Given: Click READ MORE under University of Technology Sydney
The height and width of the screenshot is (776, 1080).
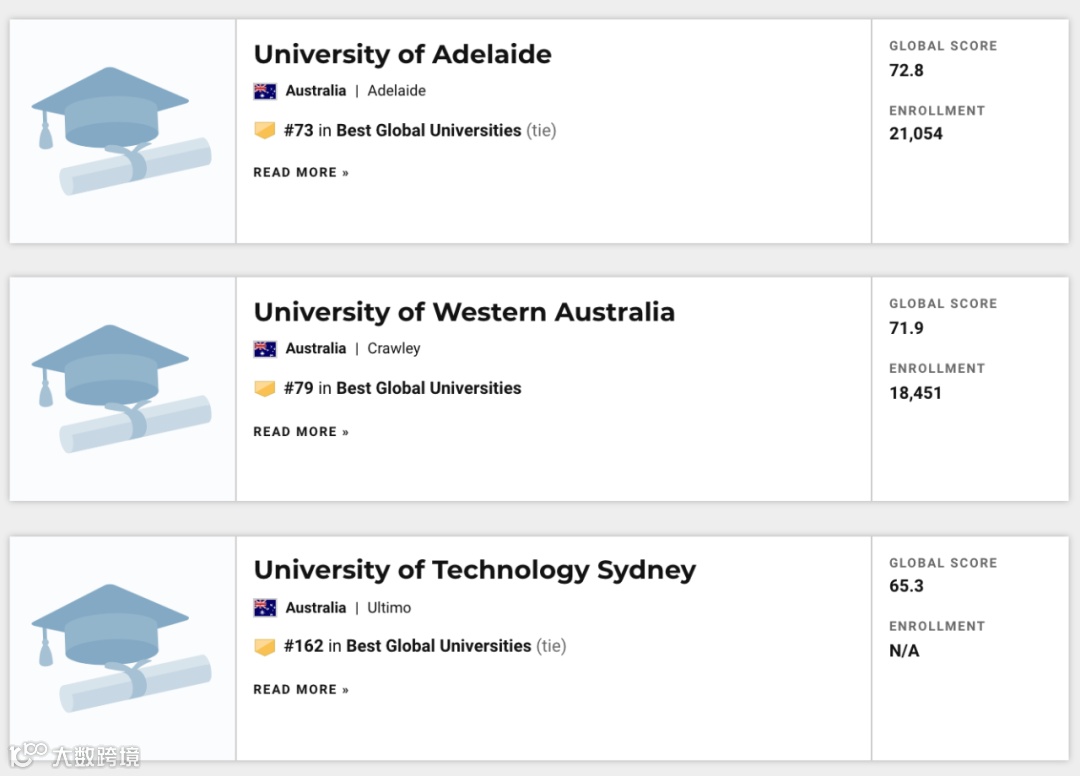Looking at the screenshot, I should pyautogui.click(x=301, y=690).
